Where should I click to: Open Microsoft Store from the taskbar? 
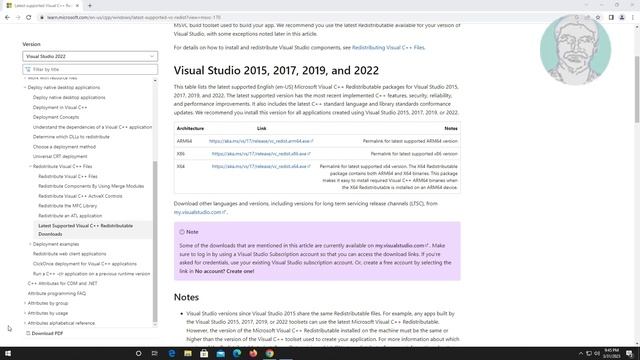[204, 353]
